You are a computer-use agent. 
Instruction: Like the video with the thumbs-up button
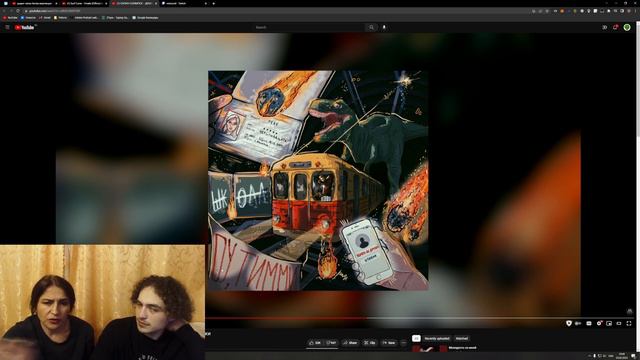coord(315,343)
